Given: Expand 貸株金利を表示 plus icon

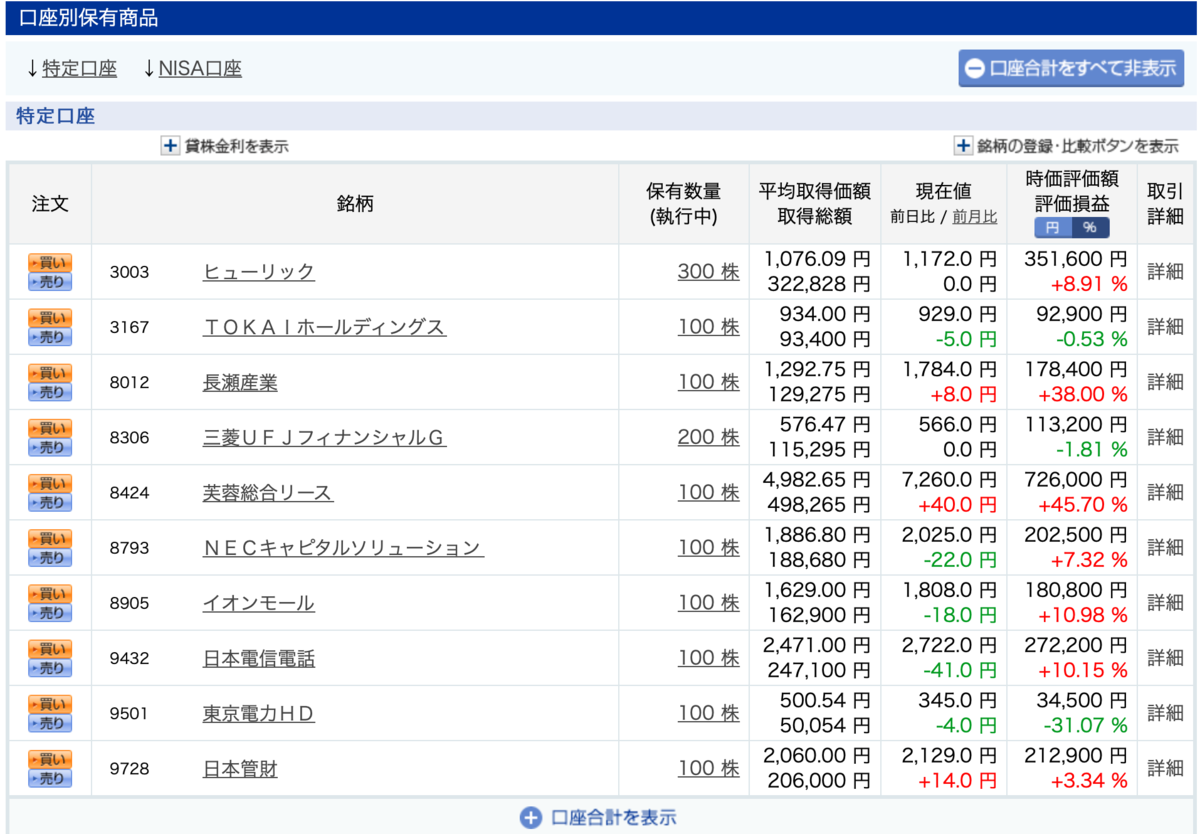Looking at the screenshot, I should point(170,146).
